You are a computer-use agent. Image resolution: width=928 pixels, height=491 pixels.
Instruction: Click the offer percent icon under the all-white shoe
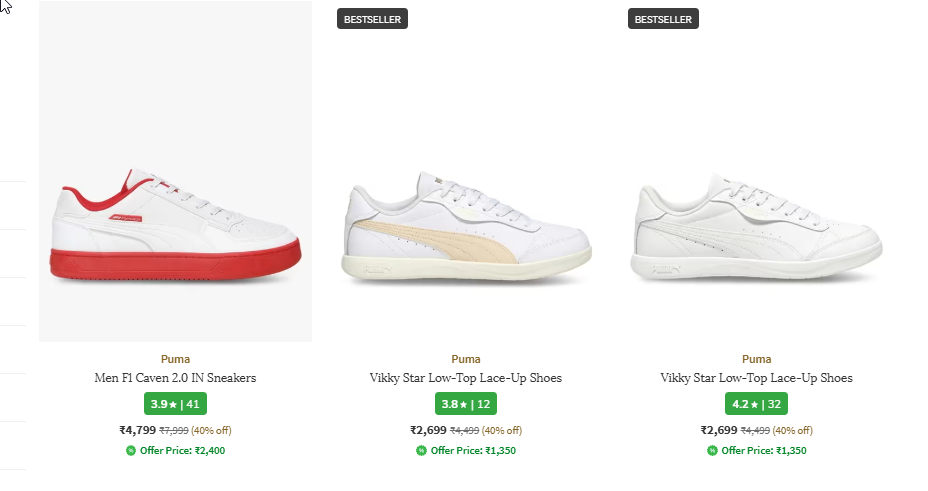(x=712, y=450)
